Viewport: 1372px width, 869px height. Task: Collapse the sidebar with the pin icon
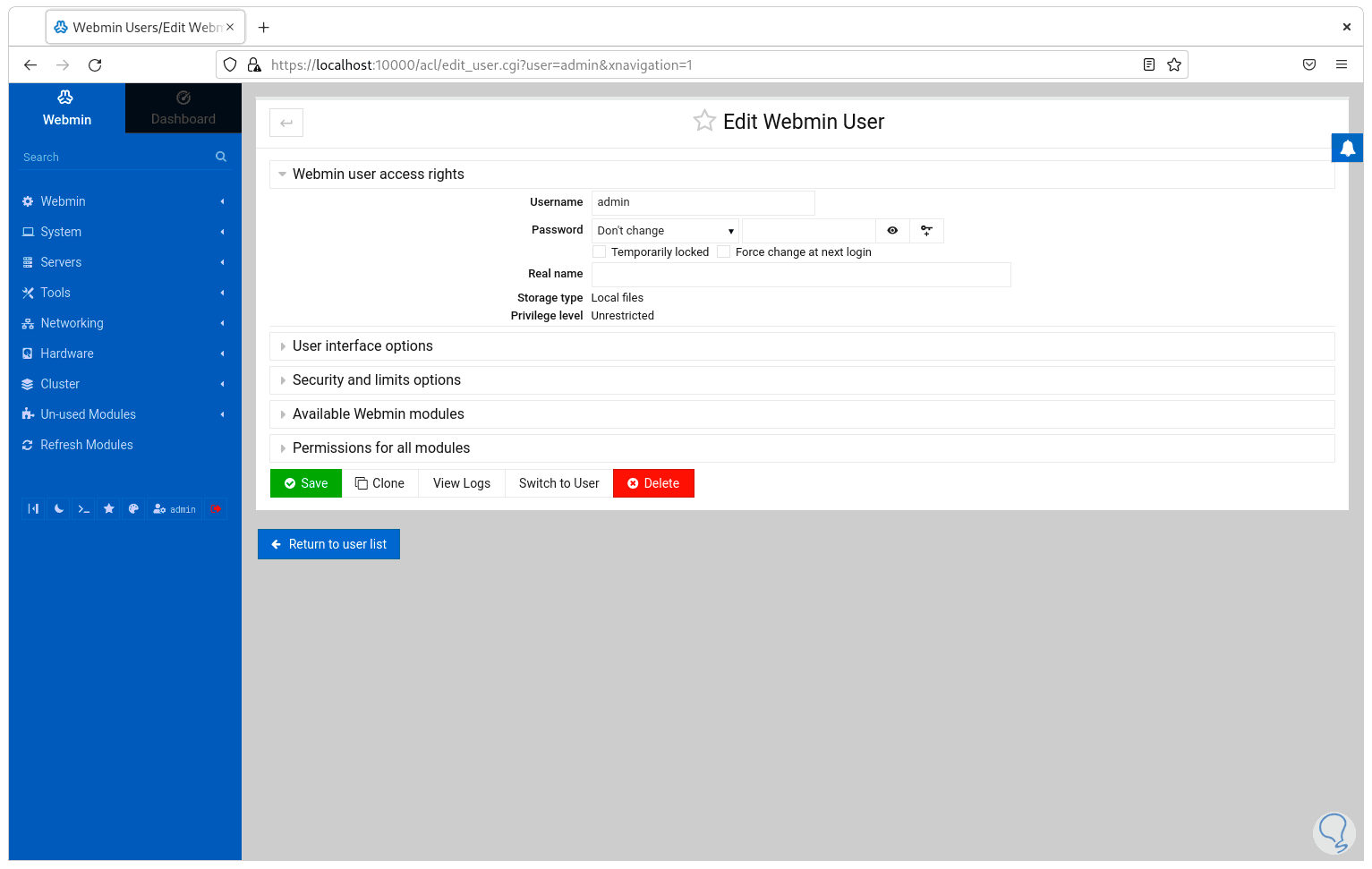pyautogui.click(x=33, y=509)
